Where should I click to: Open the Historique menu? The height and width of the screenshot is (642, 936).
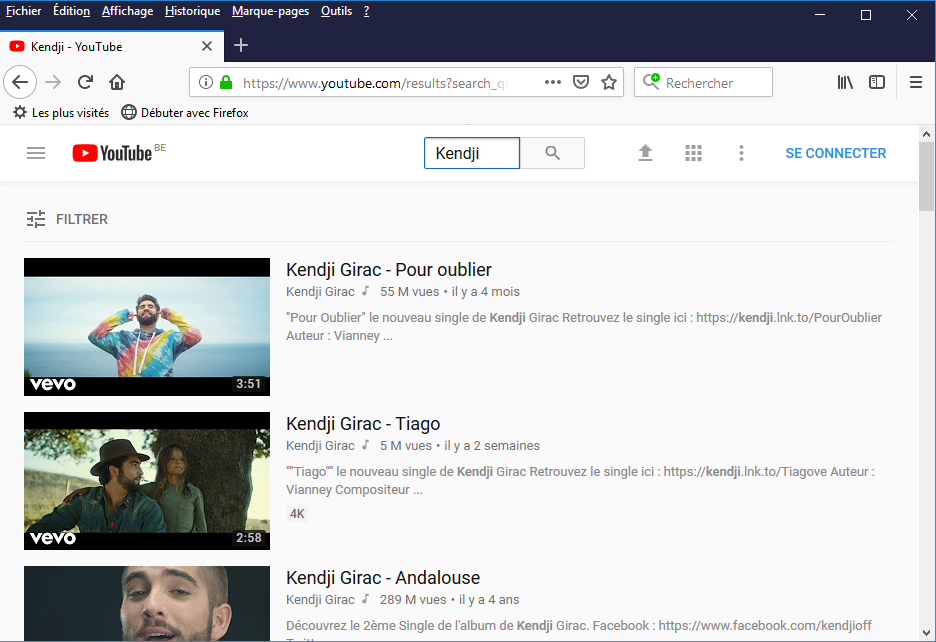[x=192, y=11]
